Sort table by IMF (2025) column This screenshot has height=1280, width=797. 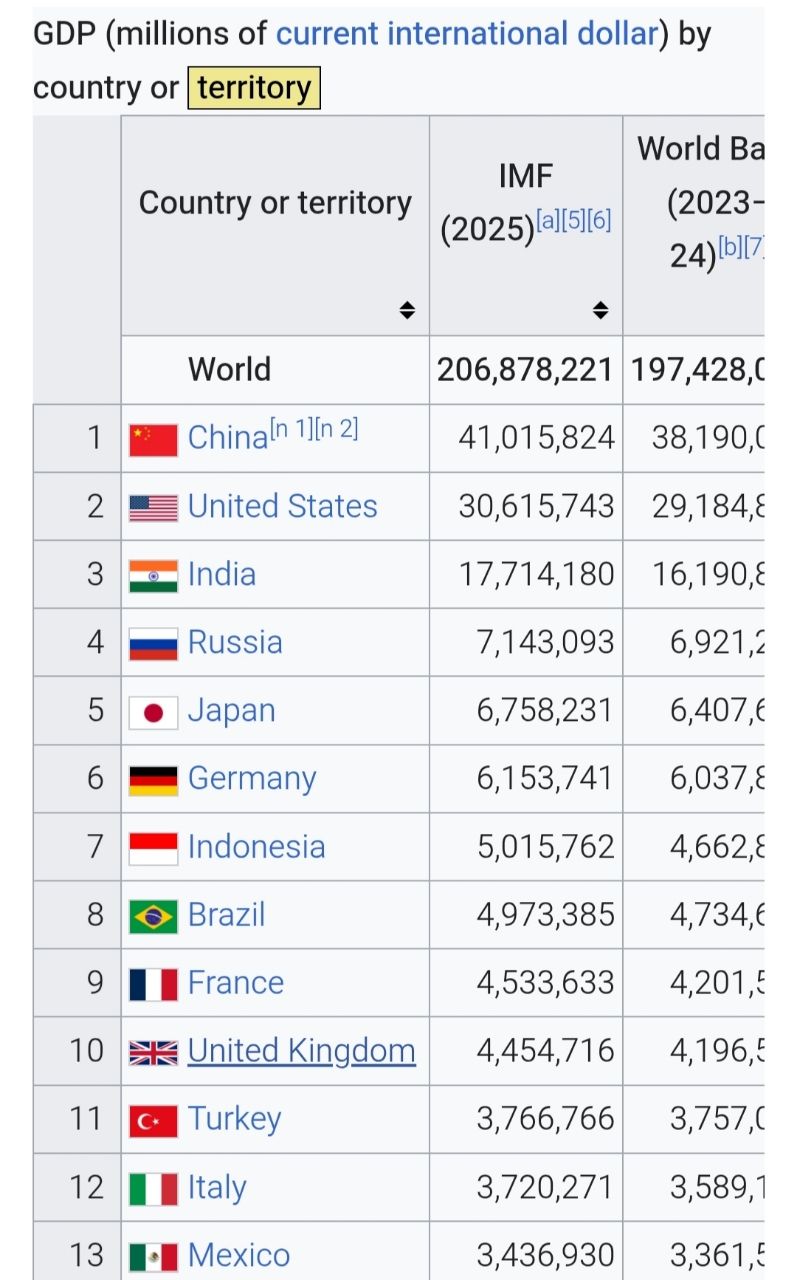coord(600,310)
